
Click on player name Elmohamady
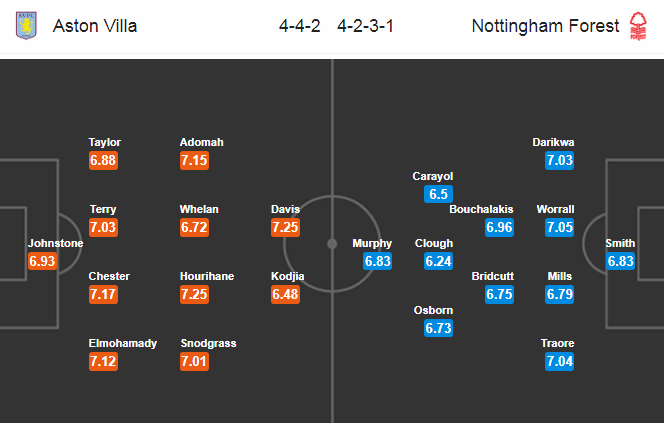point(123,343)
